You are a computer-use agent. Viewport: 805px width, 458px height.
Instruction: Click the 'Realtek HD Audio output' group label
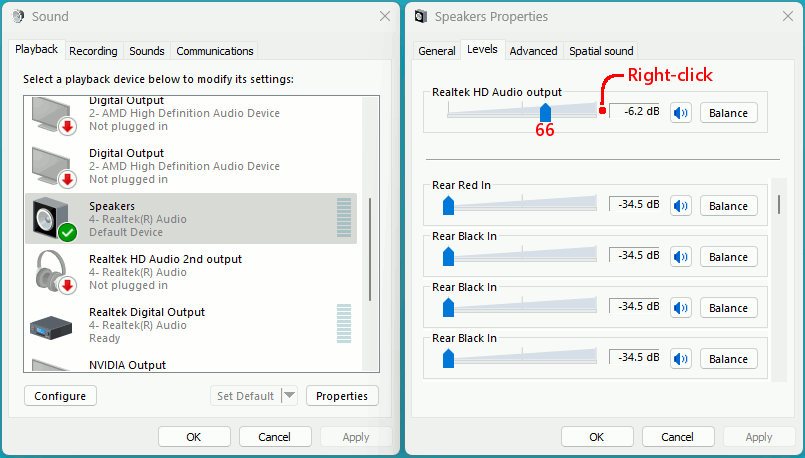coord(497,92)
